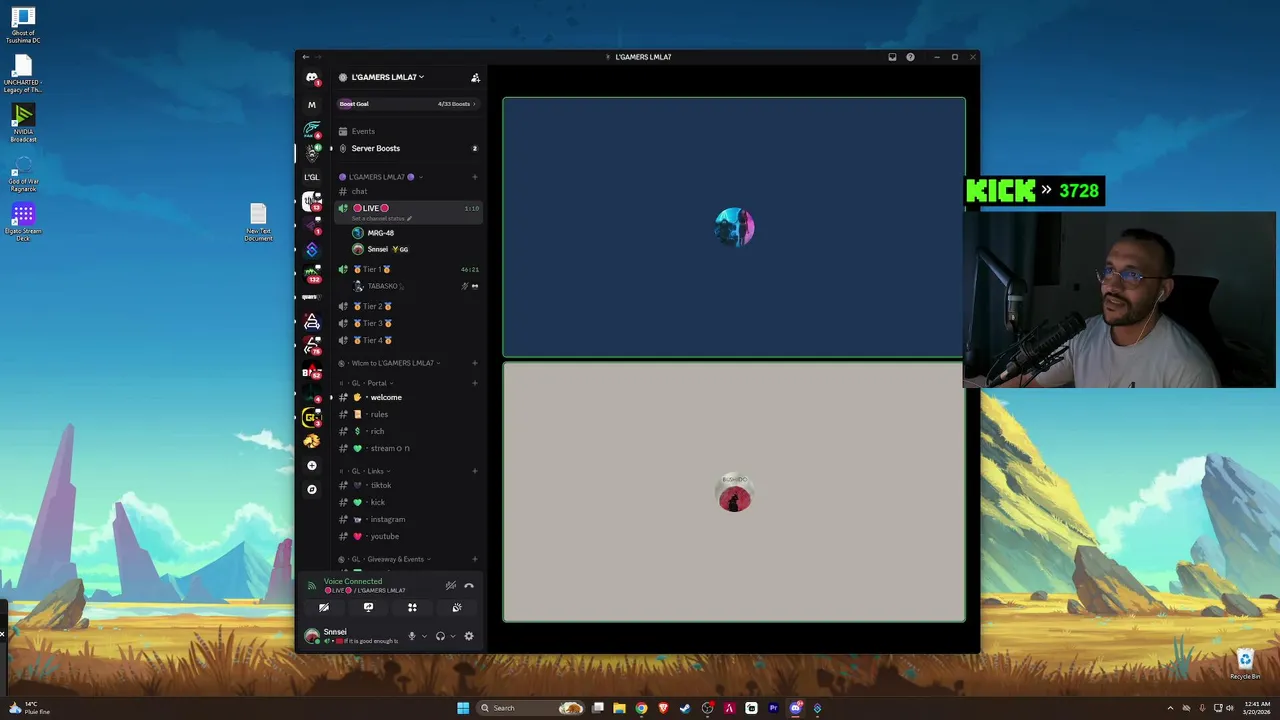Open microphone input options arrow

click(x=424, y=636)
